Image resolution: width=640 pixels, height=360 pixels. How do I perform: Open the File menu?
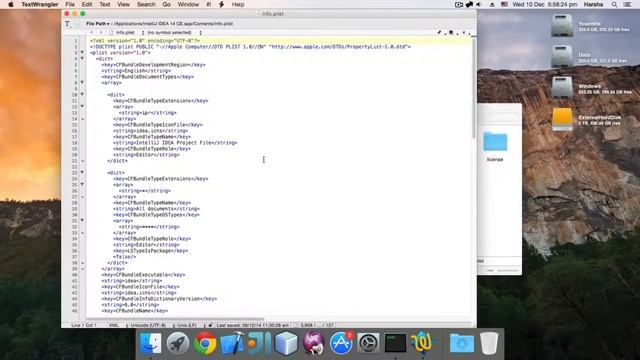pos(70,4)
